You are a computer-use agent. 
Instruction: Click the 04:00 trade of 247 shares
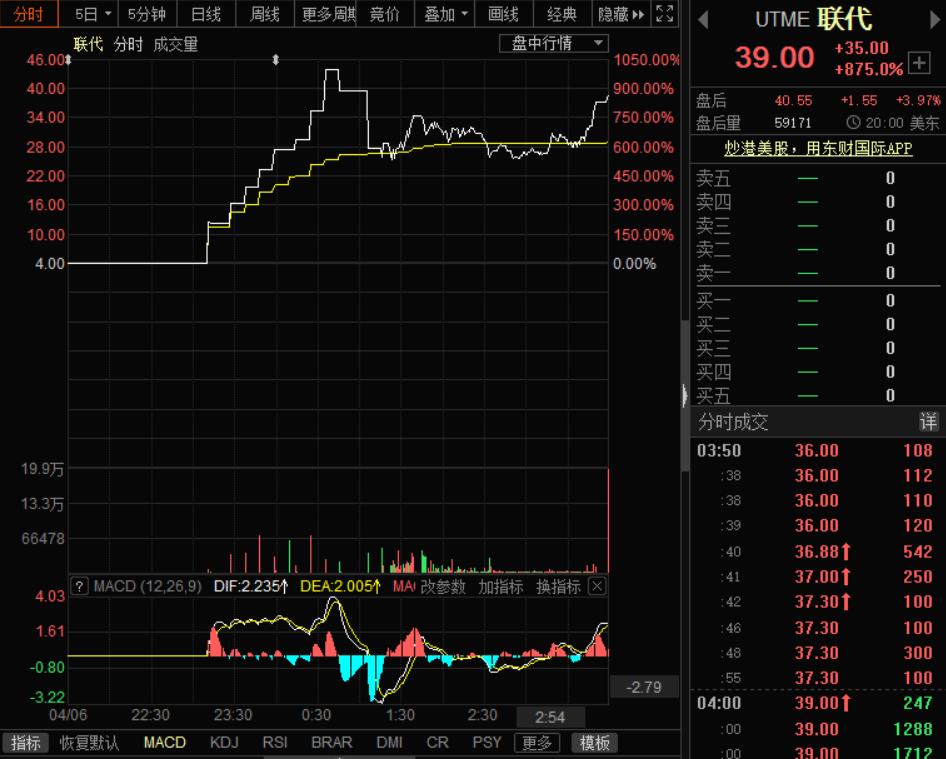(817, 703)
